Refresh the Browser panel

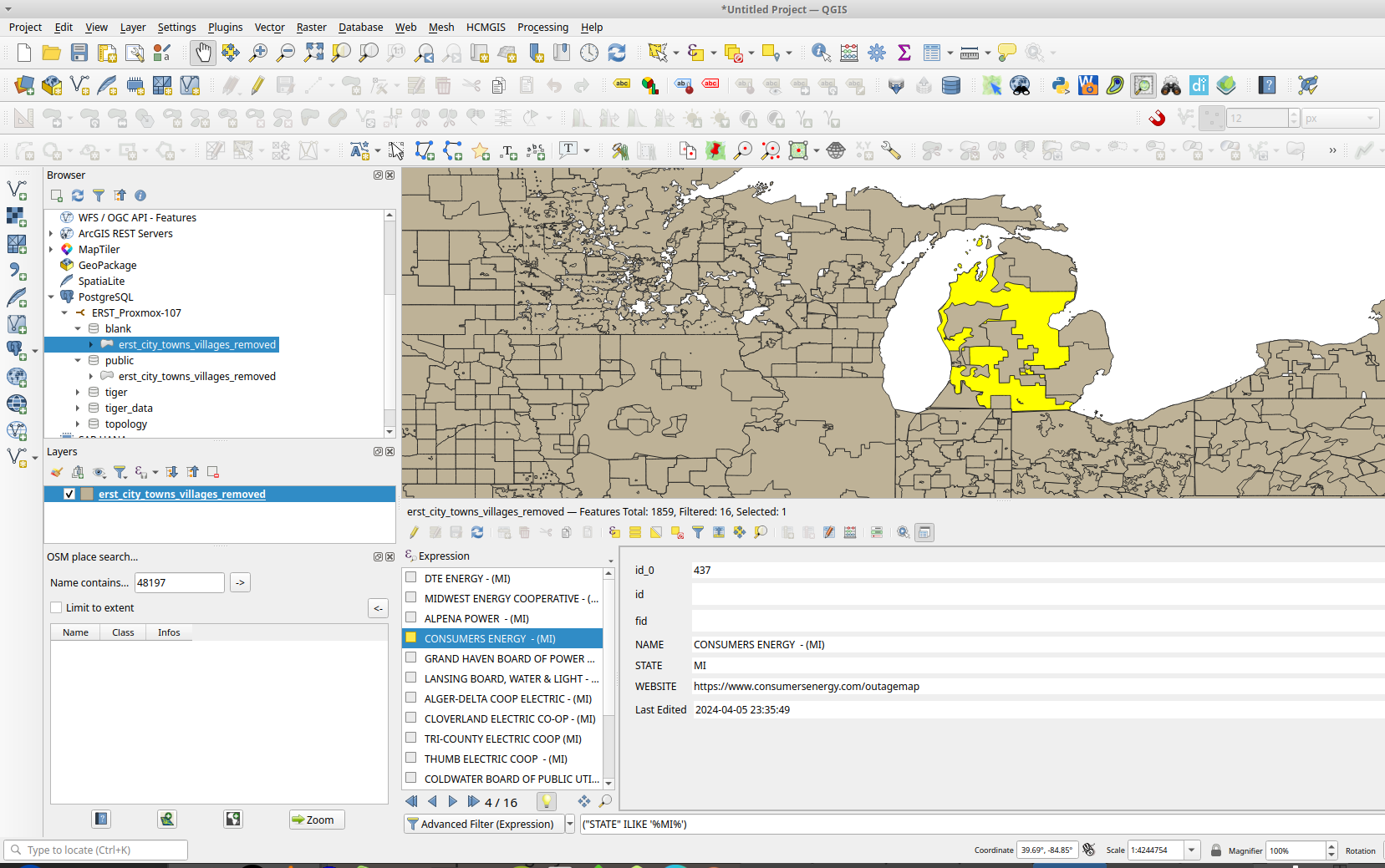tap(78, 195)
